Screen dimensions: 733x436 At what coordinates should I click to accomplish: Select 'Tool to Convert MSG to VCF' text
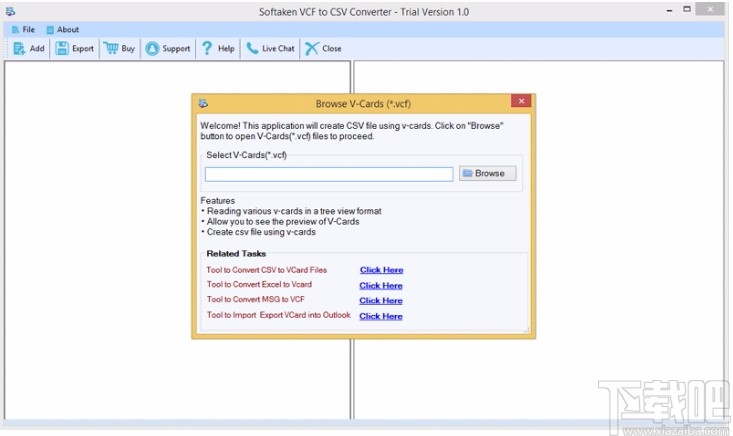pyautogui.click(x=256, y=300)
